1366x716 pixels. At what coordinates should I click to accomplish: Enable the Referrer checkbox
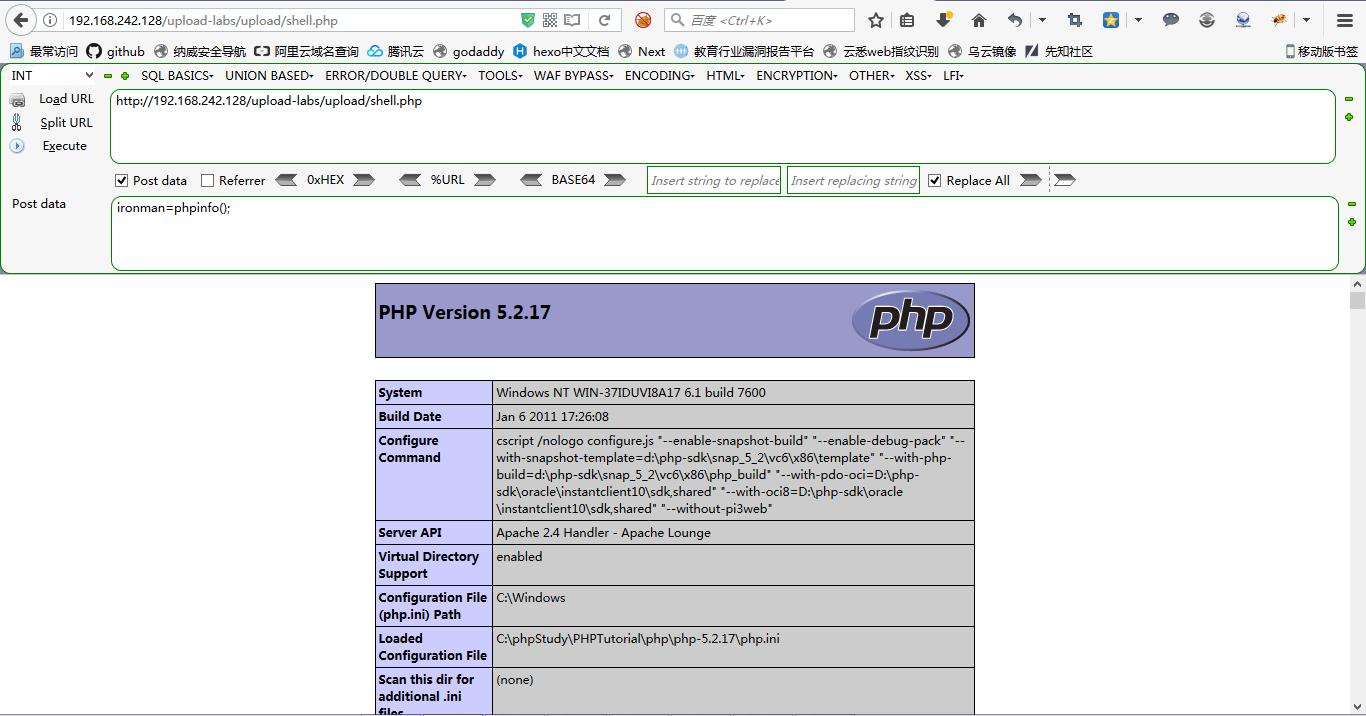pyautogui.click(x=208, y=181)
